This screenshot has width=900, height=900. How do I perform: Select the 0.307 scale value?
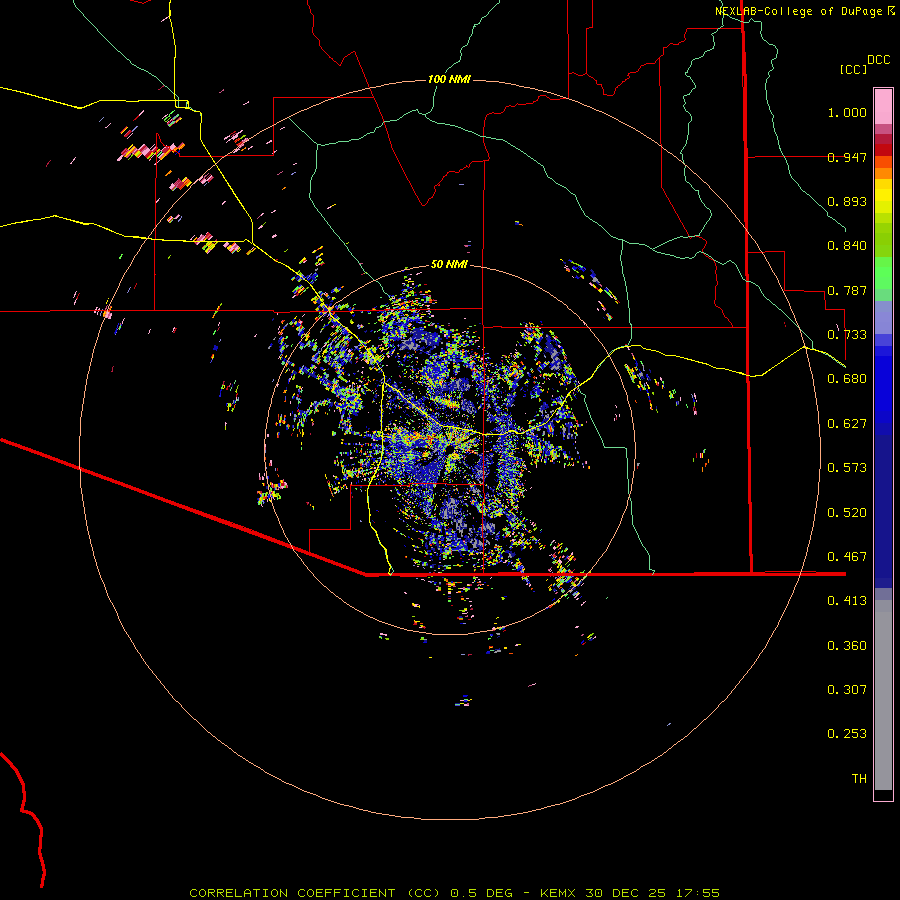847,690
